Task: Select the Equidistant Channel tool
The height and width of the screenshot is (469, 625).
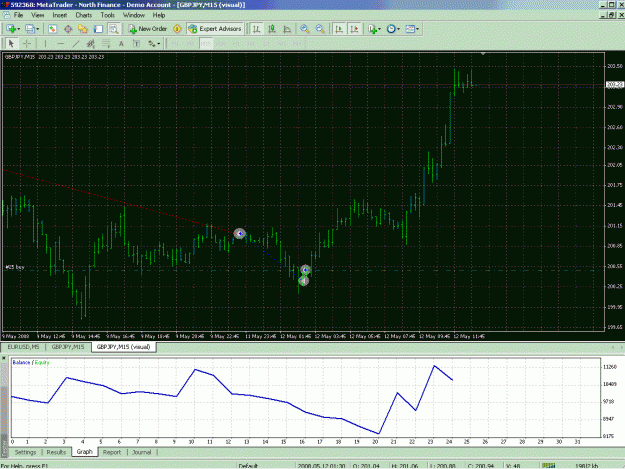Action: pos(91,43)
